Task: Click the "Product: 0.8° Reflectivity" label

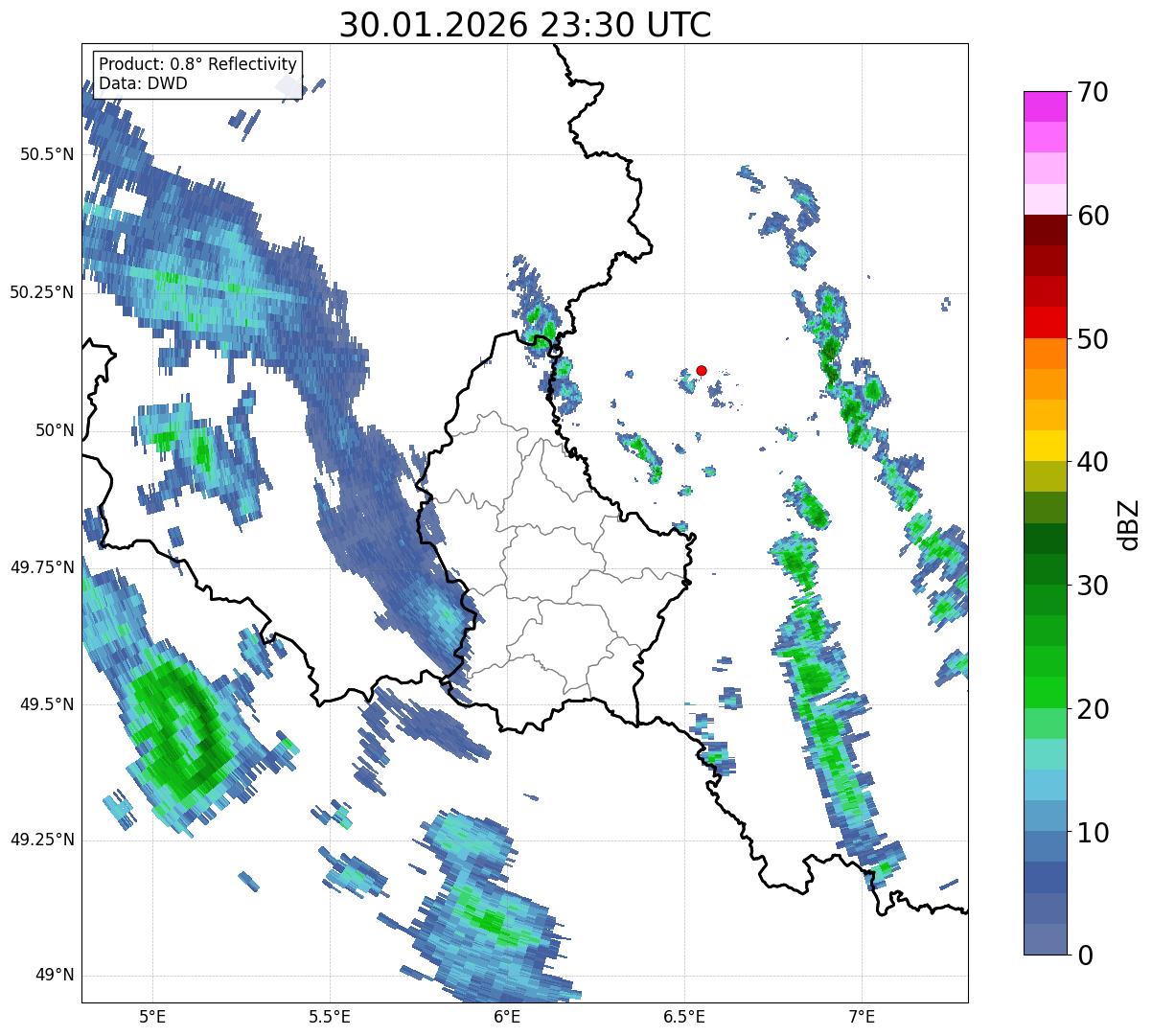Action: (198, 64)
